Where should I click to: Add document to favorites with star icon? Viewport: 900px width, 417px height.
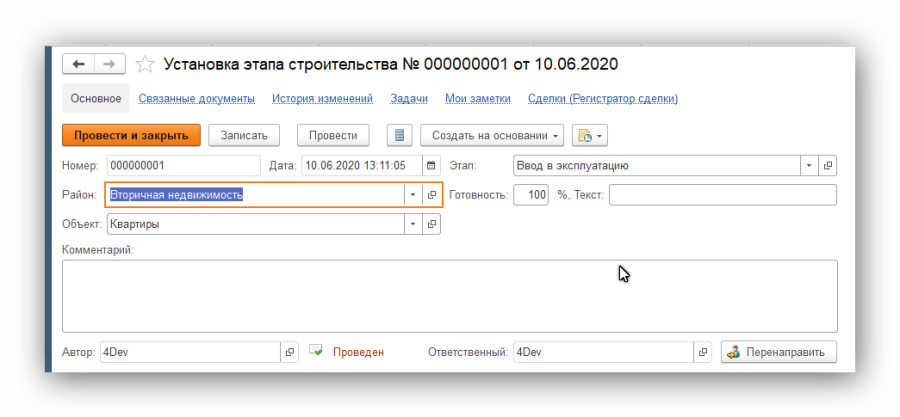(x=145, y=65)
